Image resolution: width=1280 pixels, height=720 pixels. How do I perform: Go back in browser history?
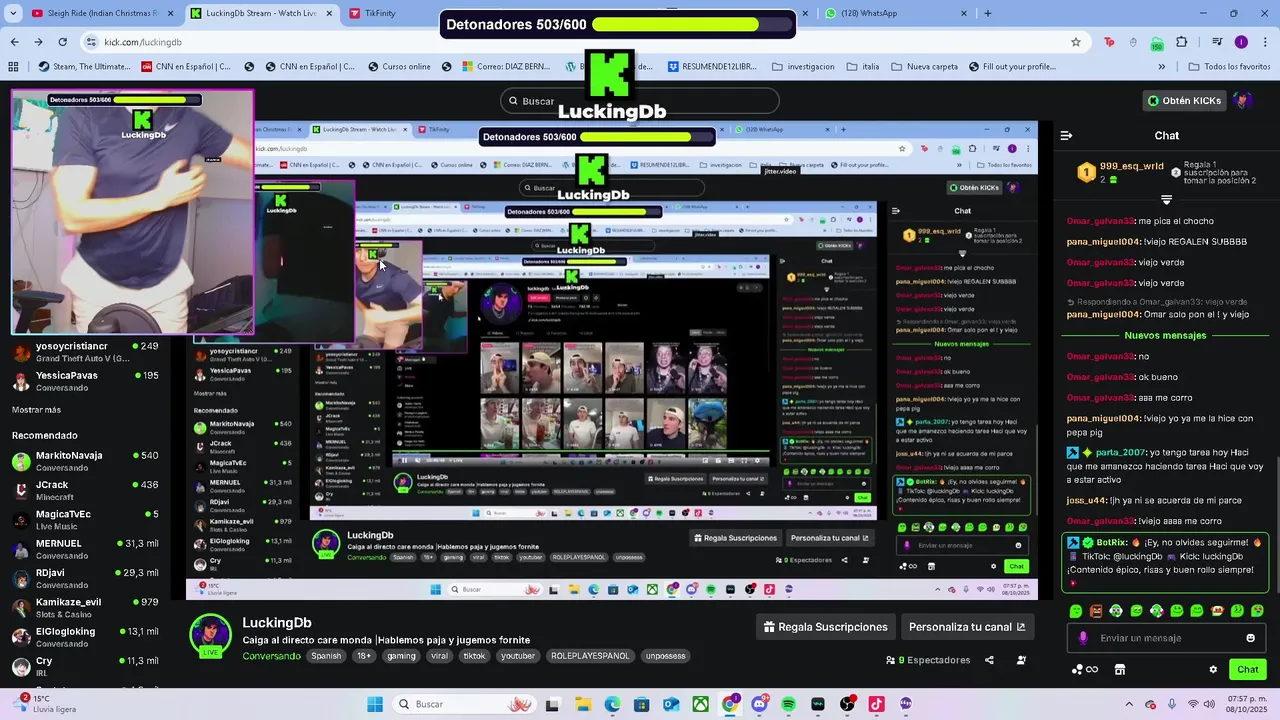click(x=14, y=42)
